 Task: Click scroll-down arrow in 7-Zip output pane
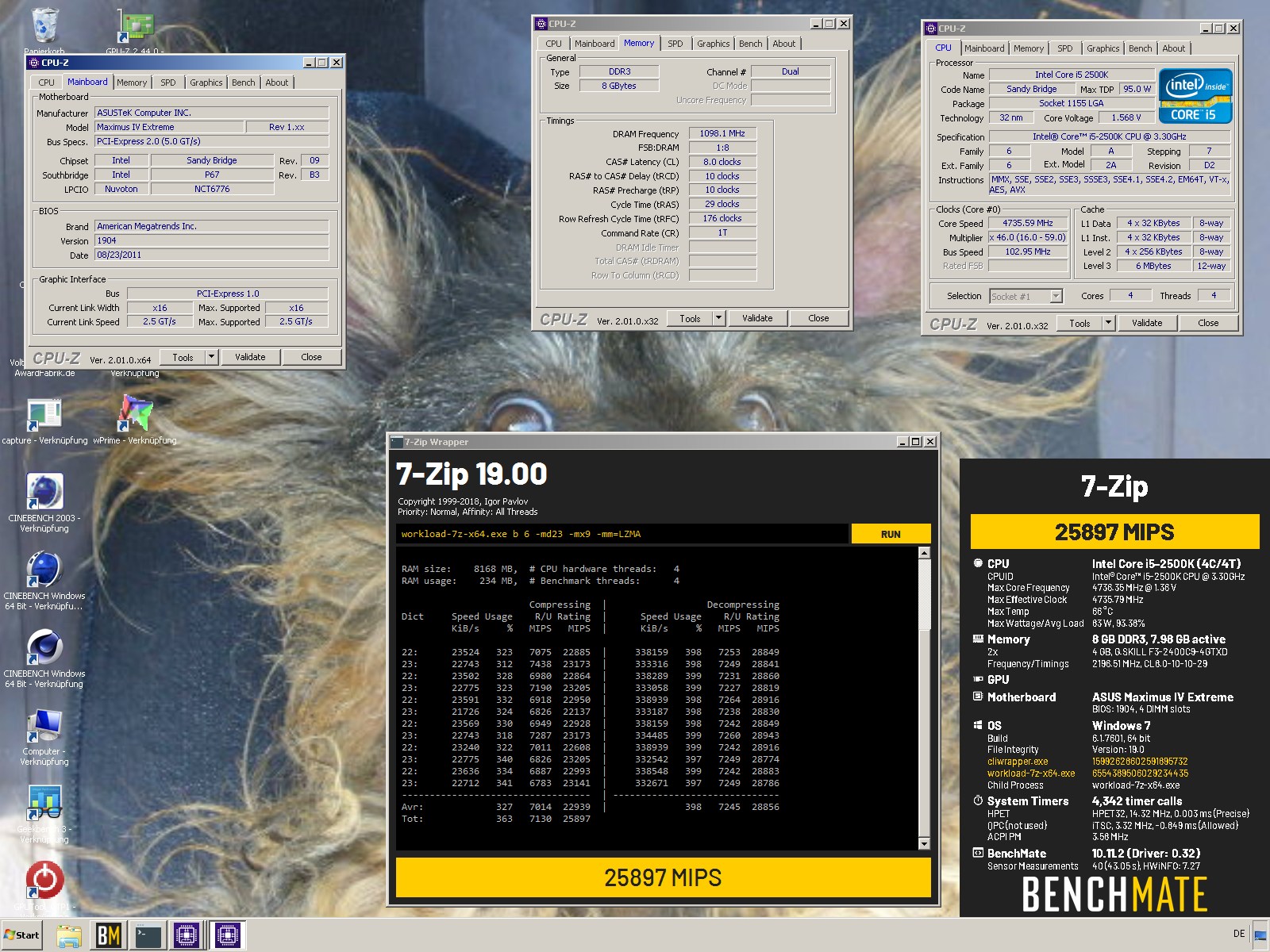924,843
